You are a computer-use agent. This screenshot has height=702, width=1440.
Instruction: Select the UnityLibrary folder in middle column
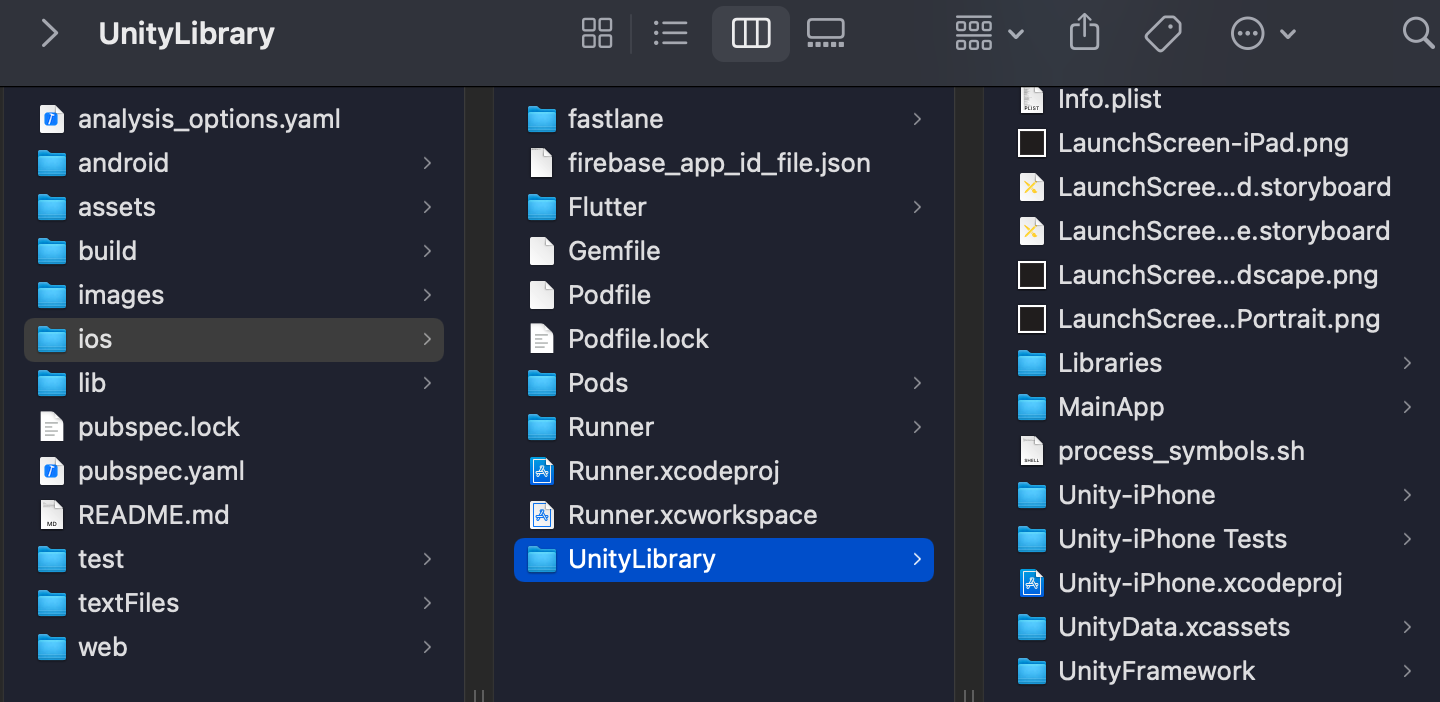(724, 559)
